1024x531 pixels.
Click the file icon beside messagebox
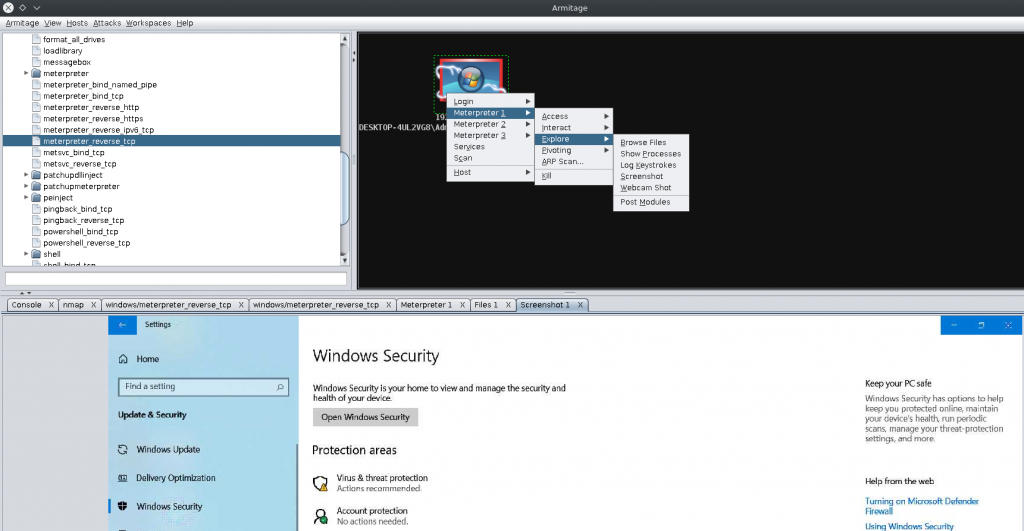pyautogui.click(x=37, y=62)
